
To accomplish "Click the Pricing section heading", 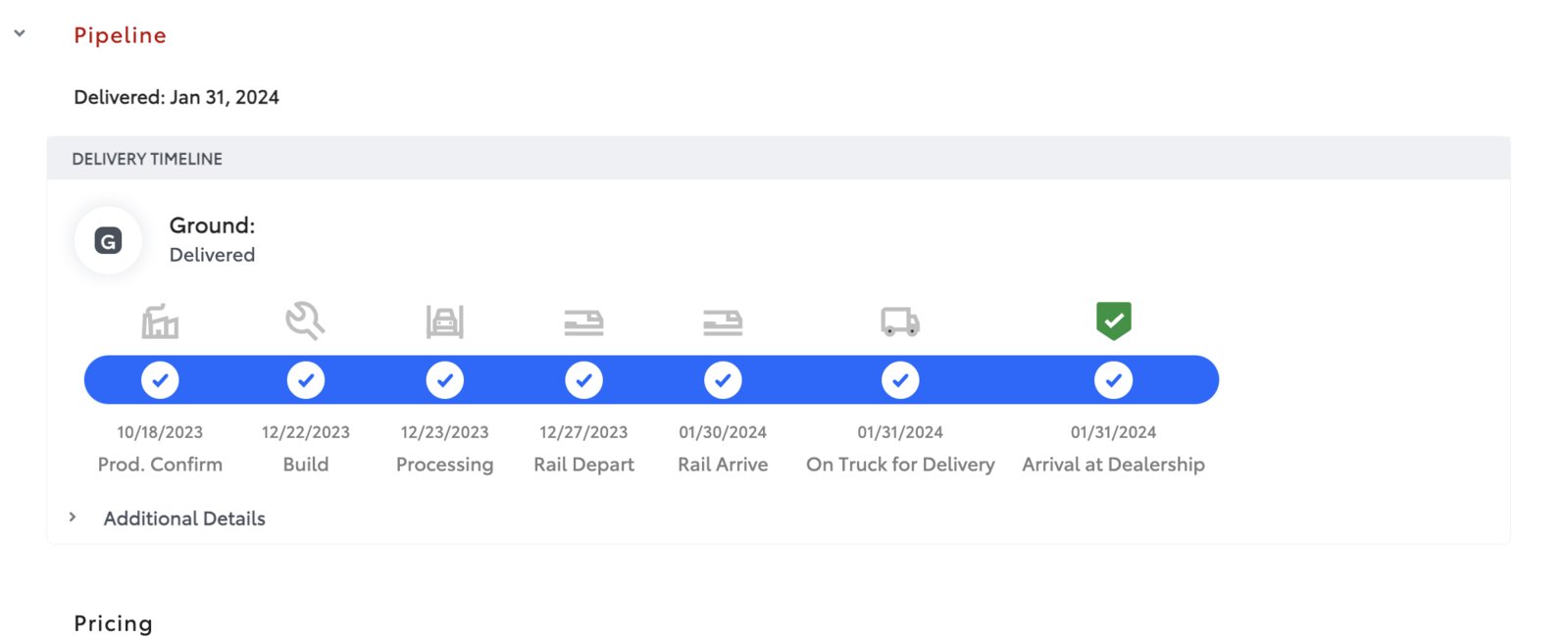I will 113,623.
